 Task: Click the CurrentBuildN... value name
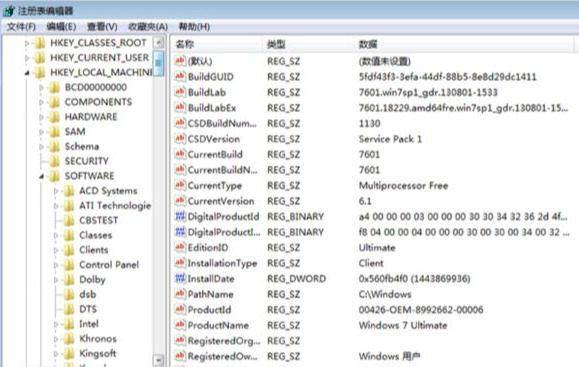coord(223,170)
